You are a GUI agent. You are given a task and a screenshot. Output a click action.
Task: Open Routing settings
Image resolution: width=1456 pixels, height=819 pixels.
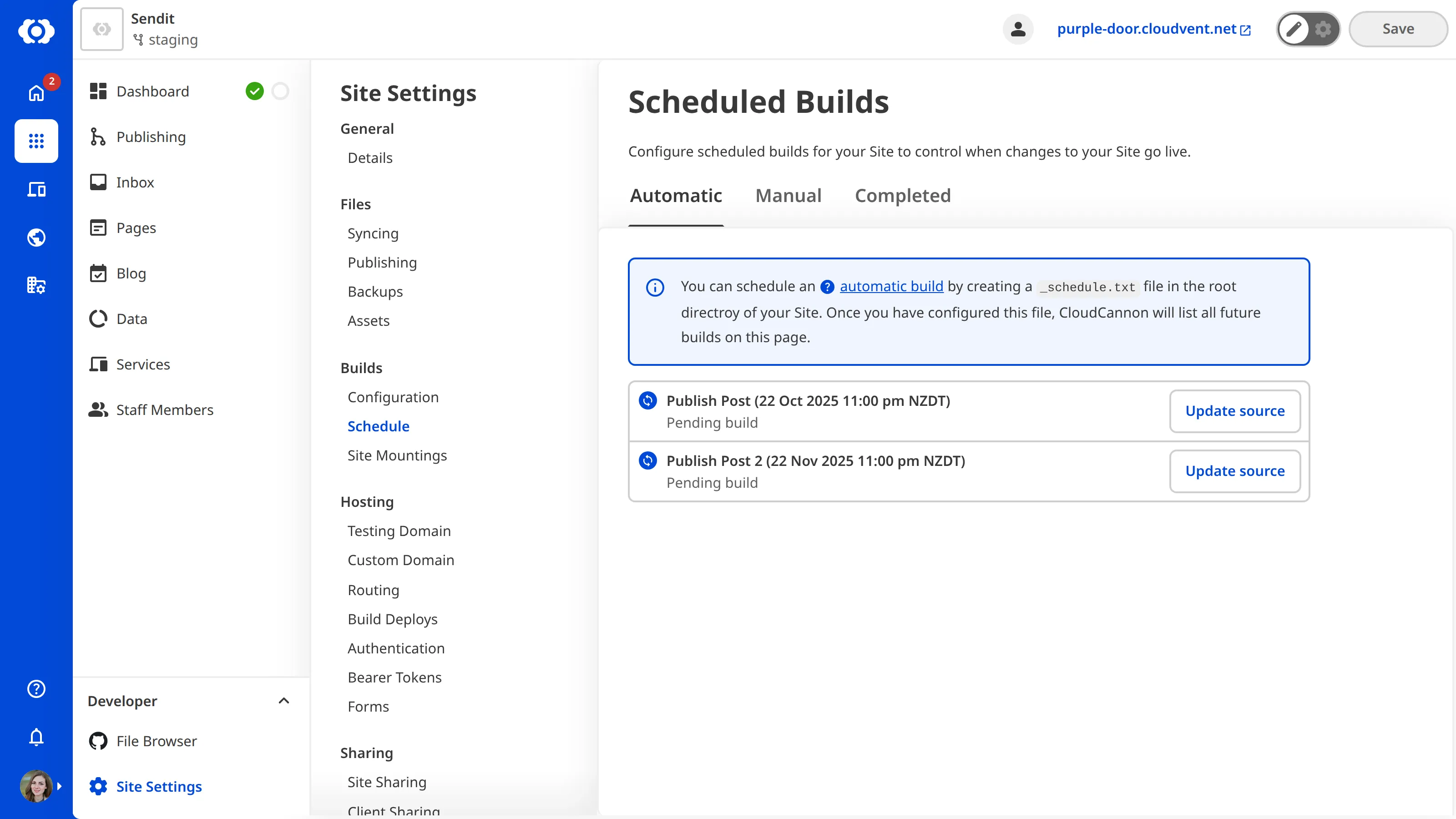click(373, 590)
